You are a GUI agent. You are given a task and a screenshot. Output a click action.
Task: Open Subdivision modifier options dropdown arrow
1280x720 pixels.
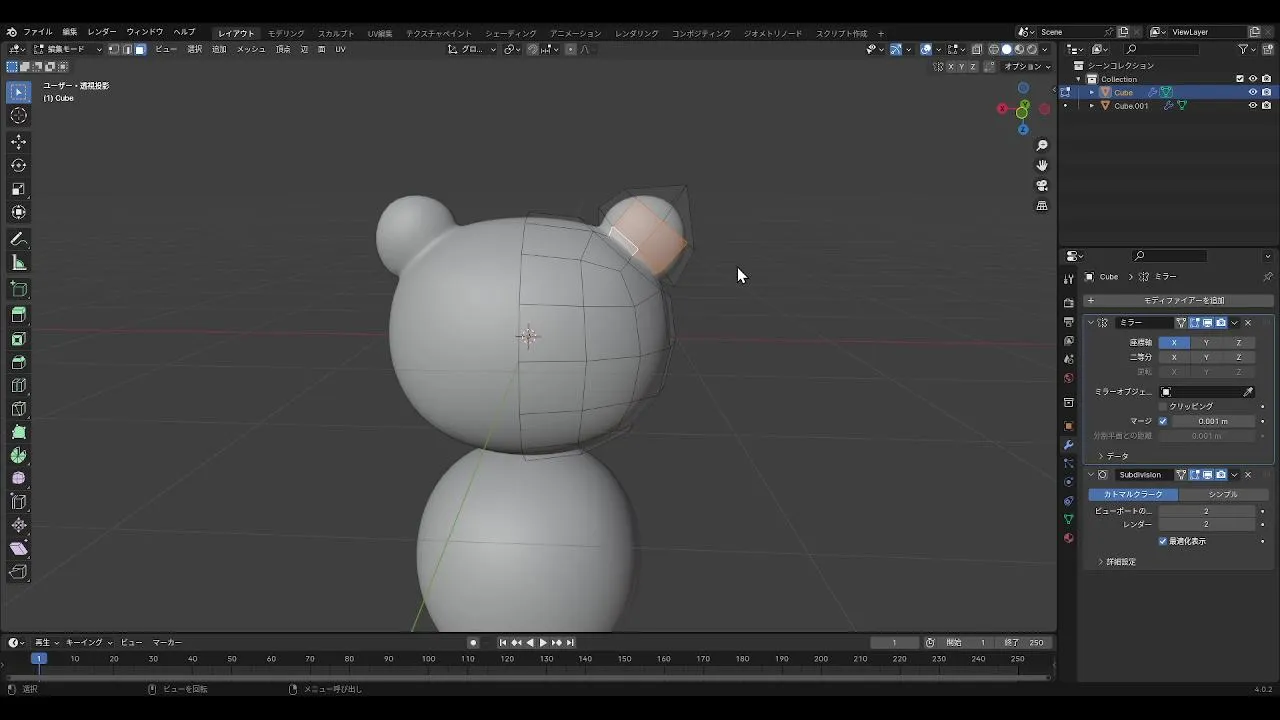click(1235, 475)
